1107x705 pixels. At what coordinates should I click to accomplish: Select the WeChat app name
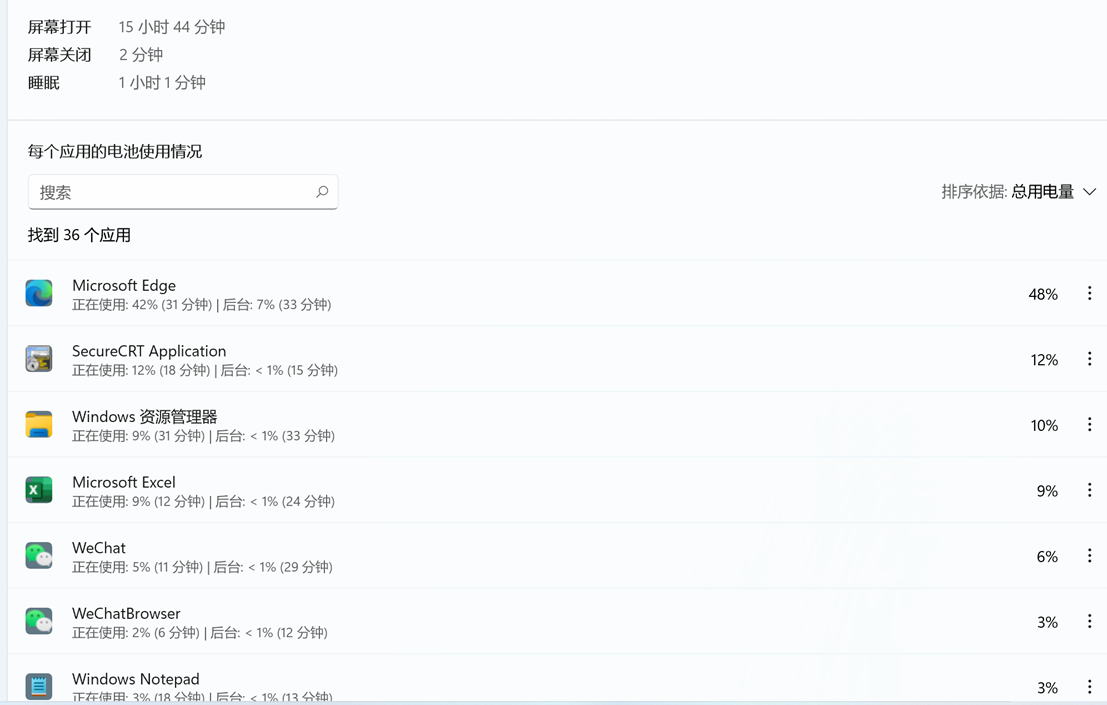coord(99,548)
